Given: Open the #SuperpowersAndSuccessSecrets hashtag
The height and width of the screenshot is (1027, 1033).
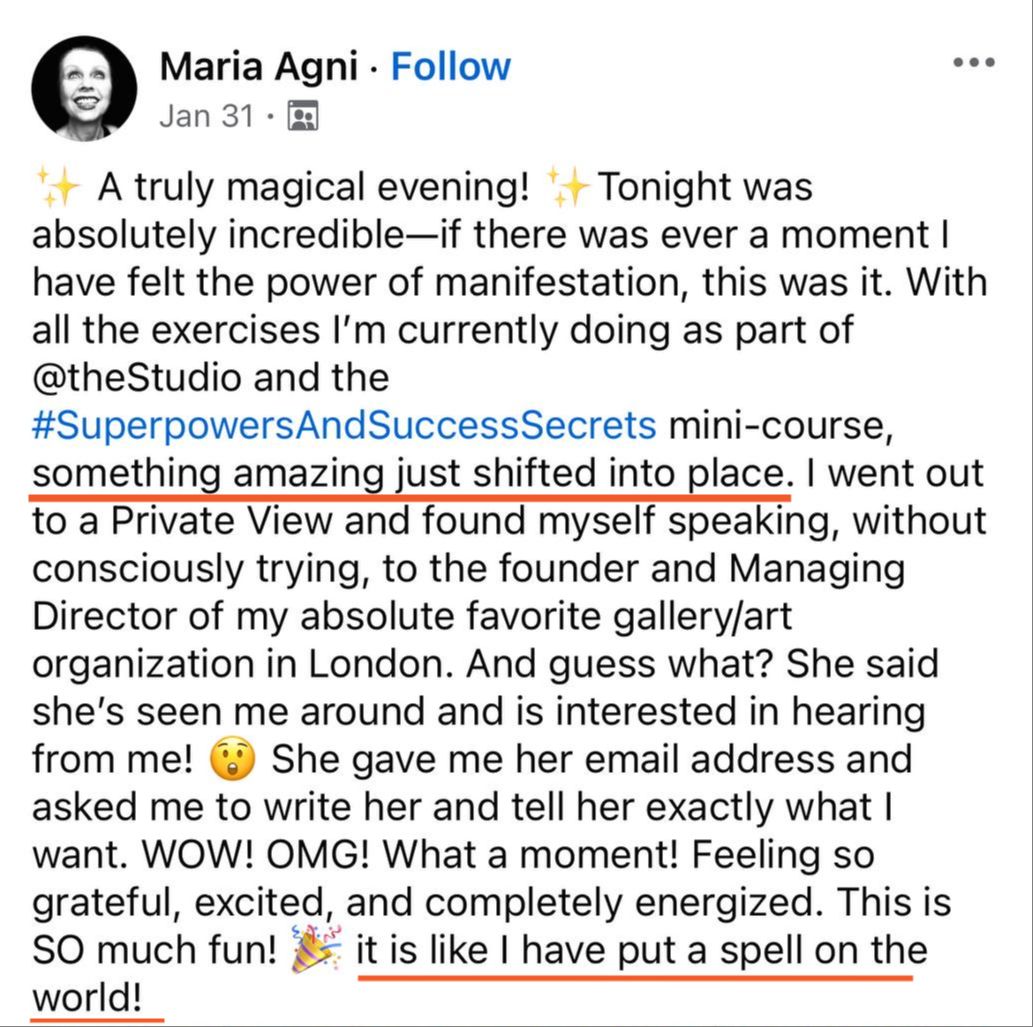Looking at the screenshot, I should click(x=344, y=426).
